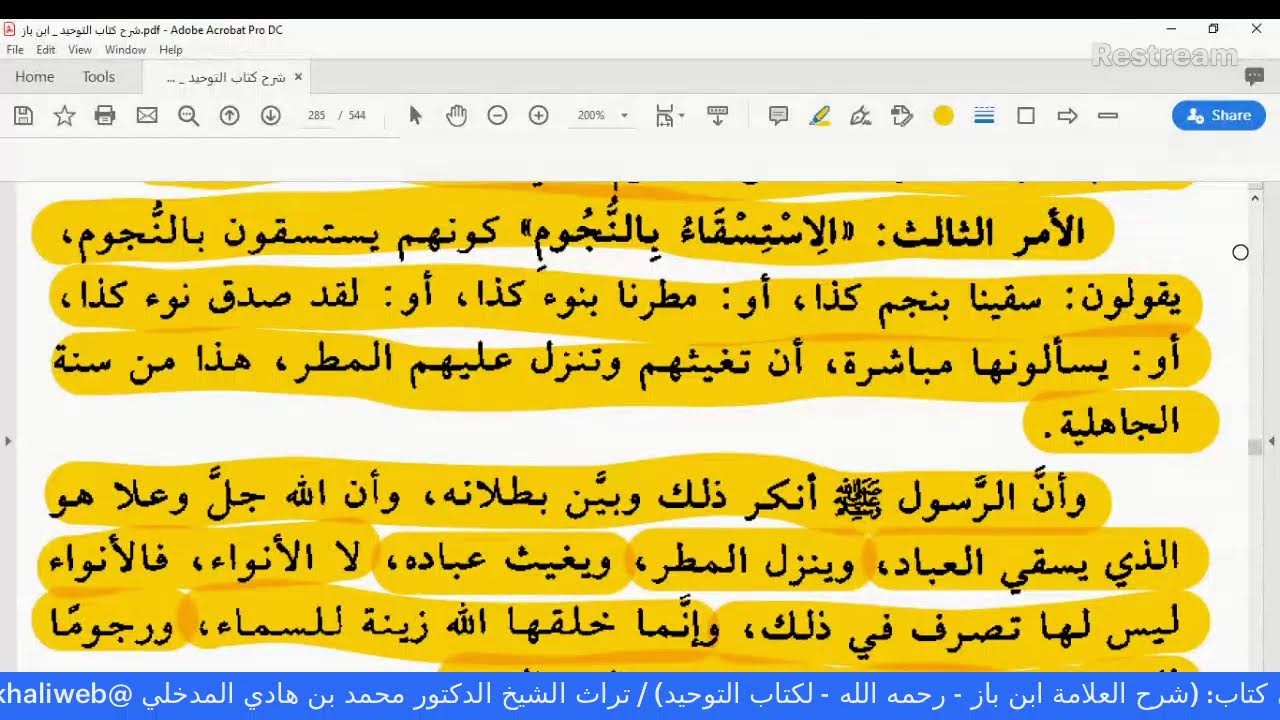Select the rectangle drawing tool
1280x720 pixels.
point(1026,116)
